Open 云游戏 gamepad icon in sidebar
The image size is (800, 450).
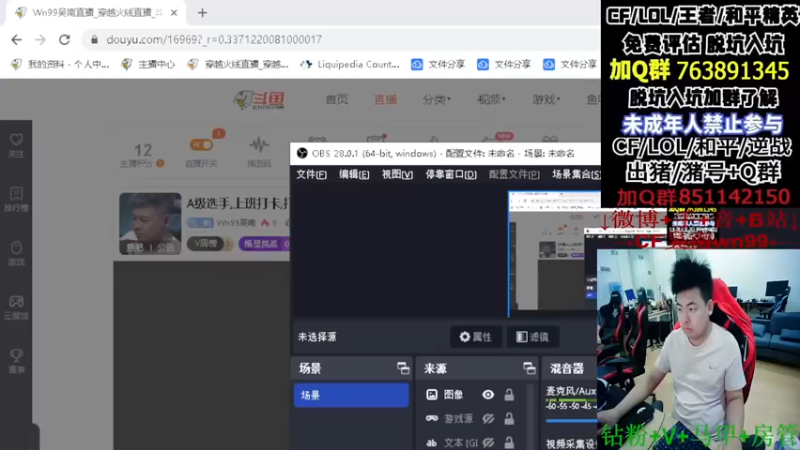(16, 307)
